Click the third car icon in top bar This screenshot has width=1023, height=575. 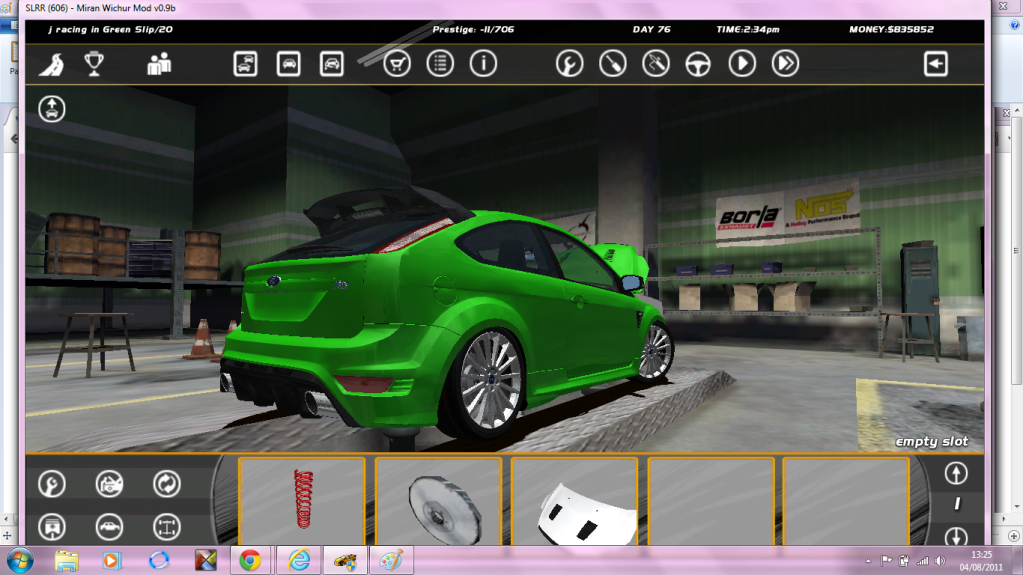pos(331,64)
